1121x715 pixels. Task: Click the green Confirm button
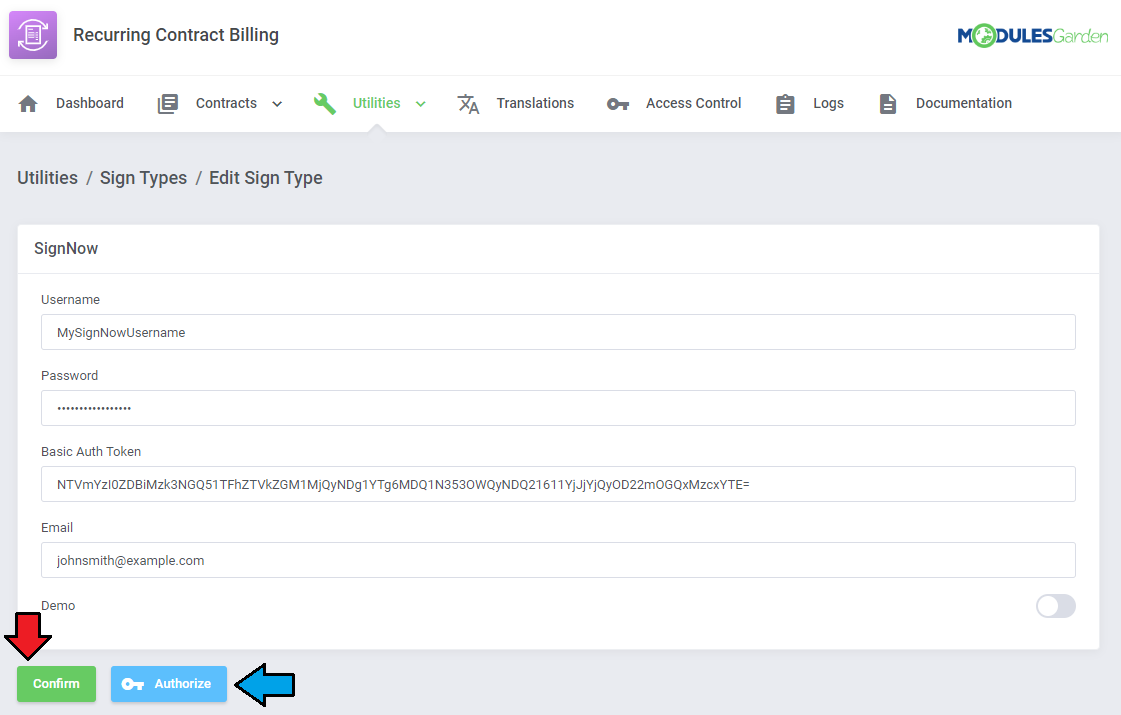pos(56,684)
